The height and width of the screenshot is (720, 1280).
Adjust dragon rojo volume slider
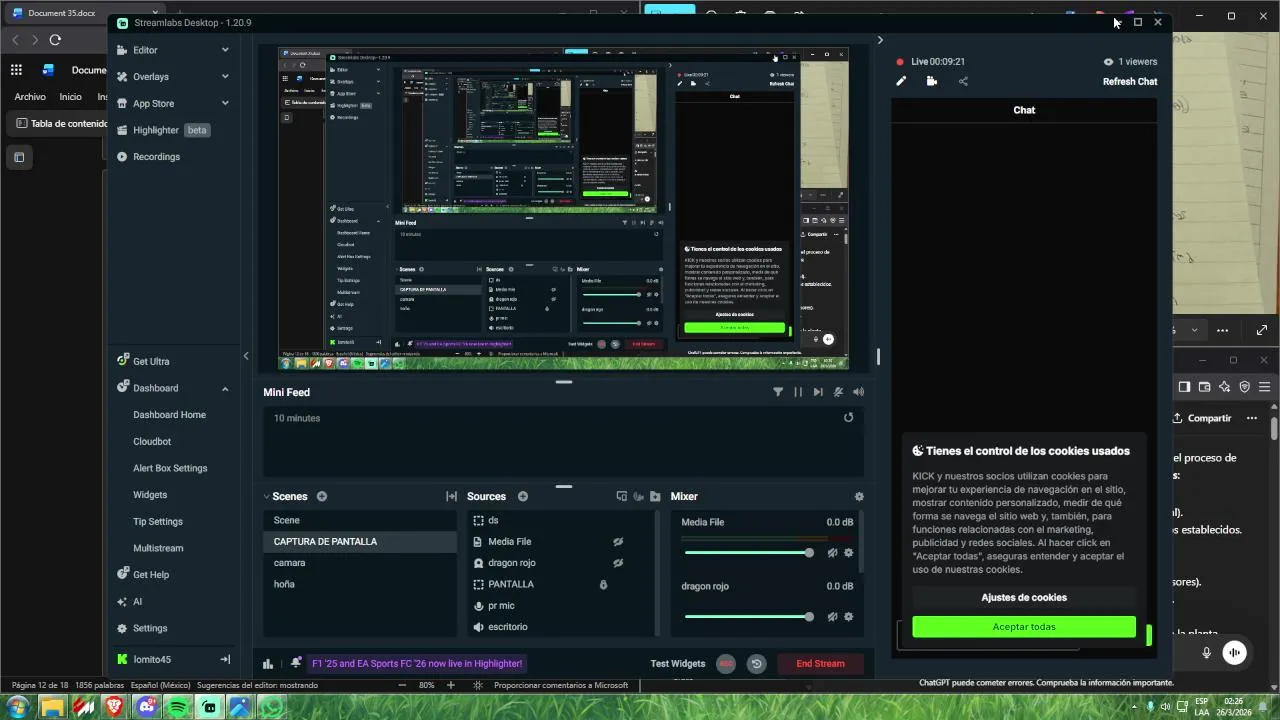pyautogui.click(x=747, y=617)
